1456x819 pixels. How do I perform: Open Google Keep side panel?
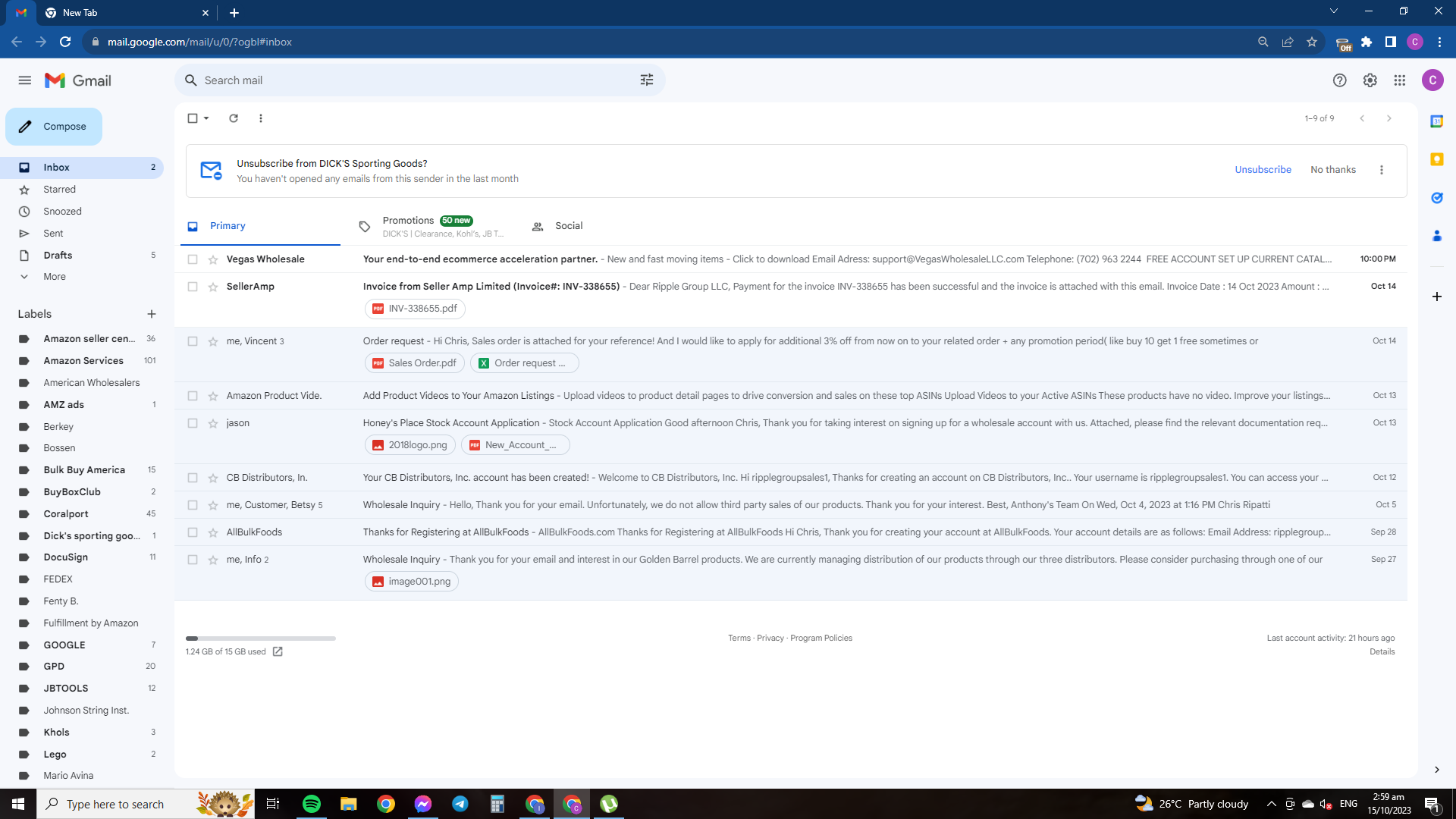[1437, 159]
